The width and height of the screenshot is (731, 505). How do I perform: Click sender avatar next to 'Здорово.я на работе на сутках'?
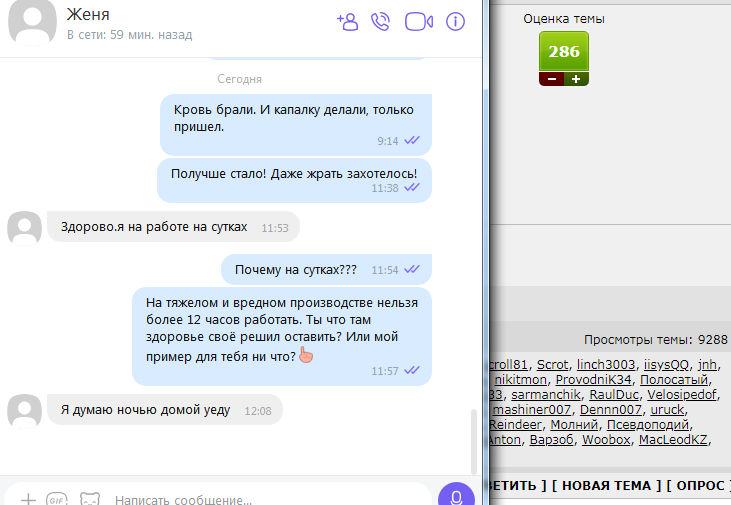[x=24, y=228]
